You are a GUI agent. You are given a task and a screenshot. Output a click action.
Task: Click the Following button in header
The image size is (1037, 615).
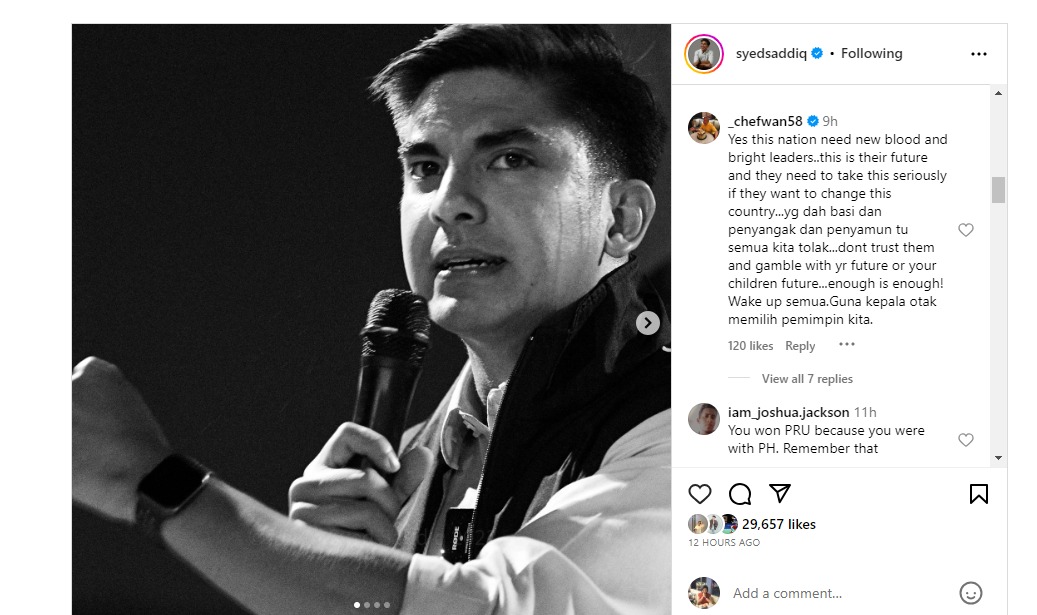(x=871, y=54)
